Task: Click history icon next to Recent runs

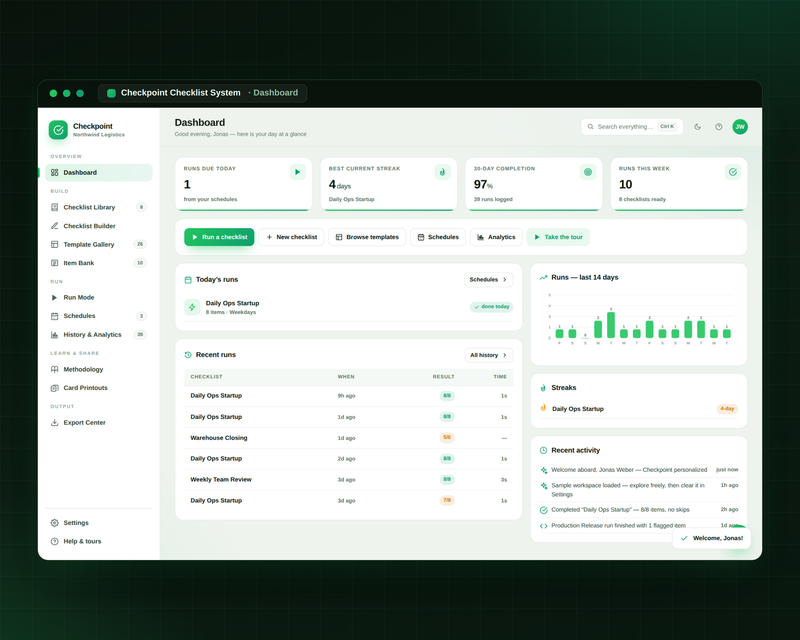Action: pyautogui.click(x=188, y=355)
